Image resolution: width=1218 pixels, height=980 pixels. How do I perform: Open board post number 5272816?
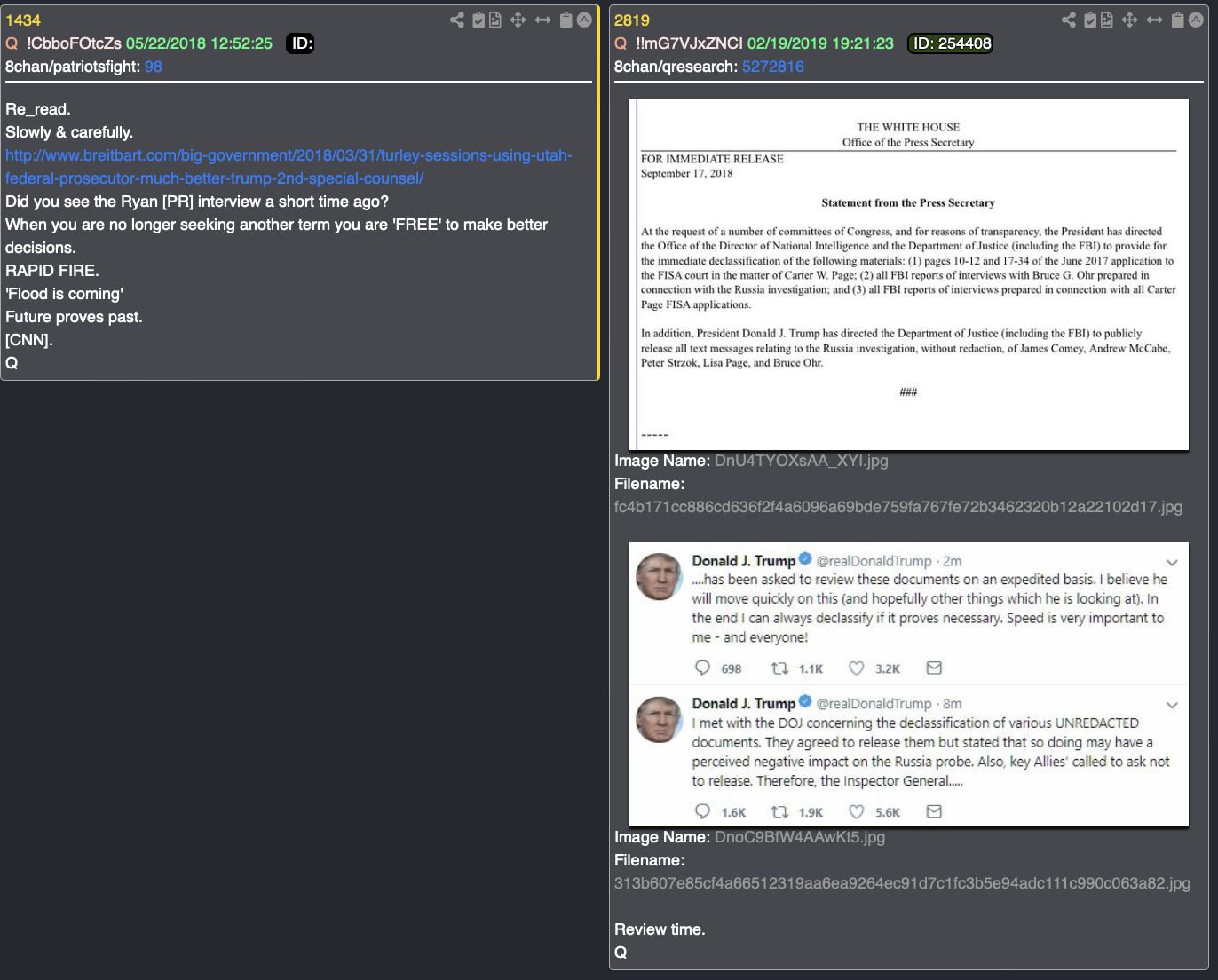tap(773, 67)
